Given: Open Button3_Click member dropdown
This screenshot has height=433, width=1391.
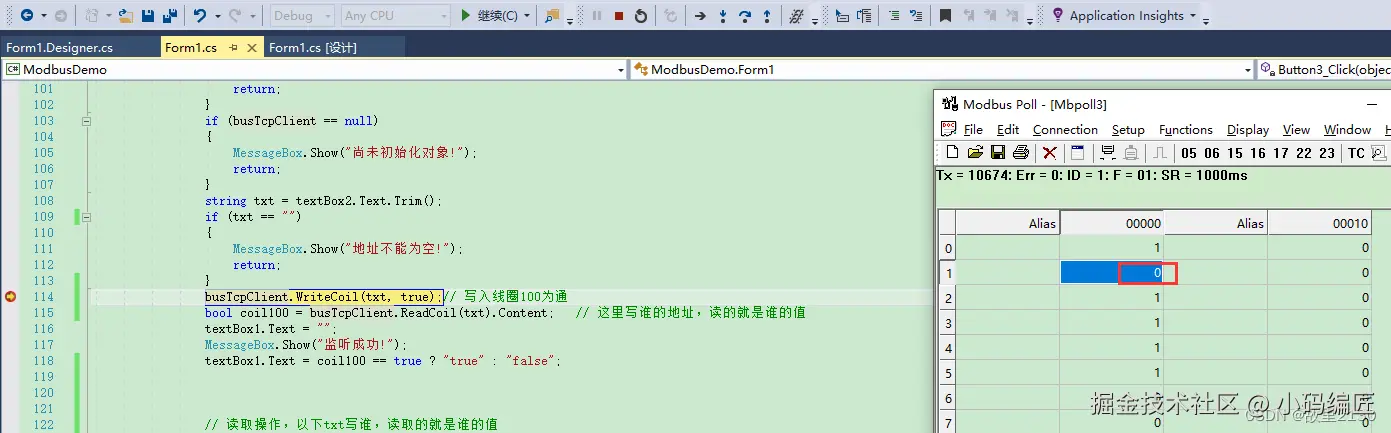Looking at the screenshot, I should [x=1323, y=70].
